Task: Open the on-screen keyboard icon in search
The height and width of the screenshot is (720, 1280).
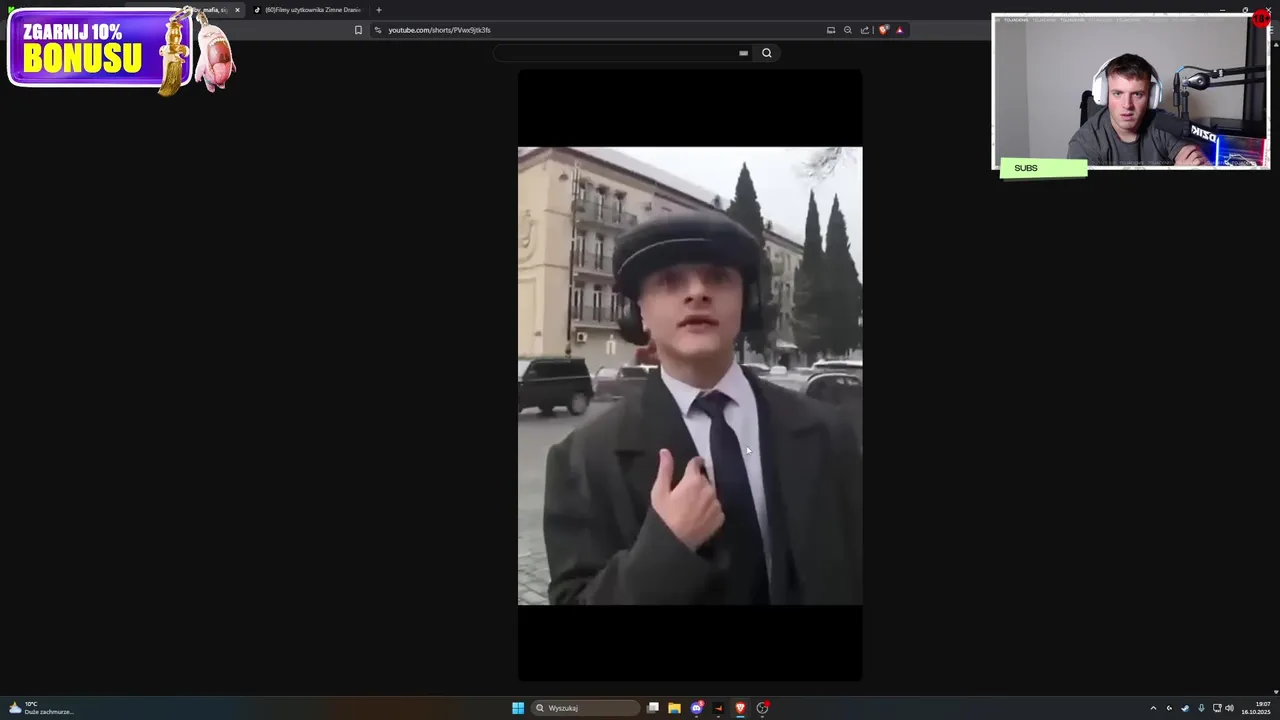Action: pyautogui.click(x=743, y=53)
